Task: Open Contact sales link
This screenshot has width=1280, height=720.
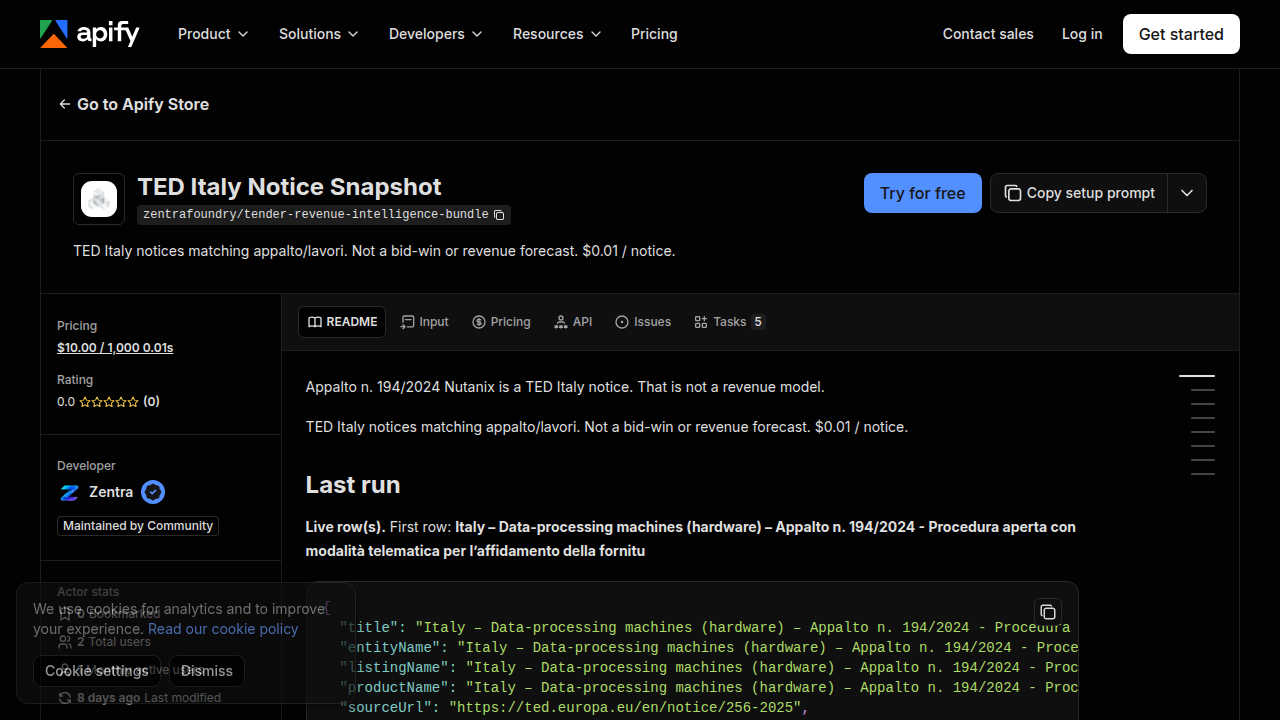Action: (x=988, y=34)
